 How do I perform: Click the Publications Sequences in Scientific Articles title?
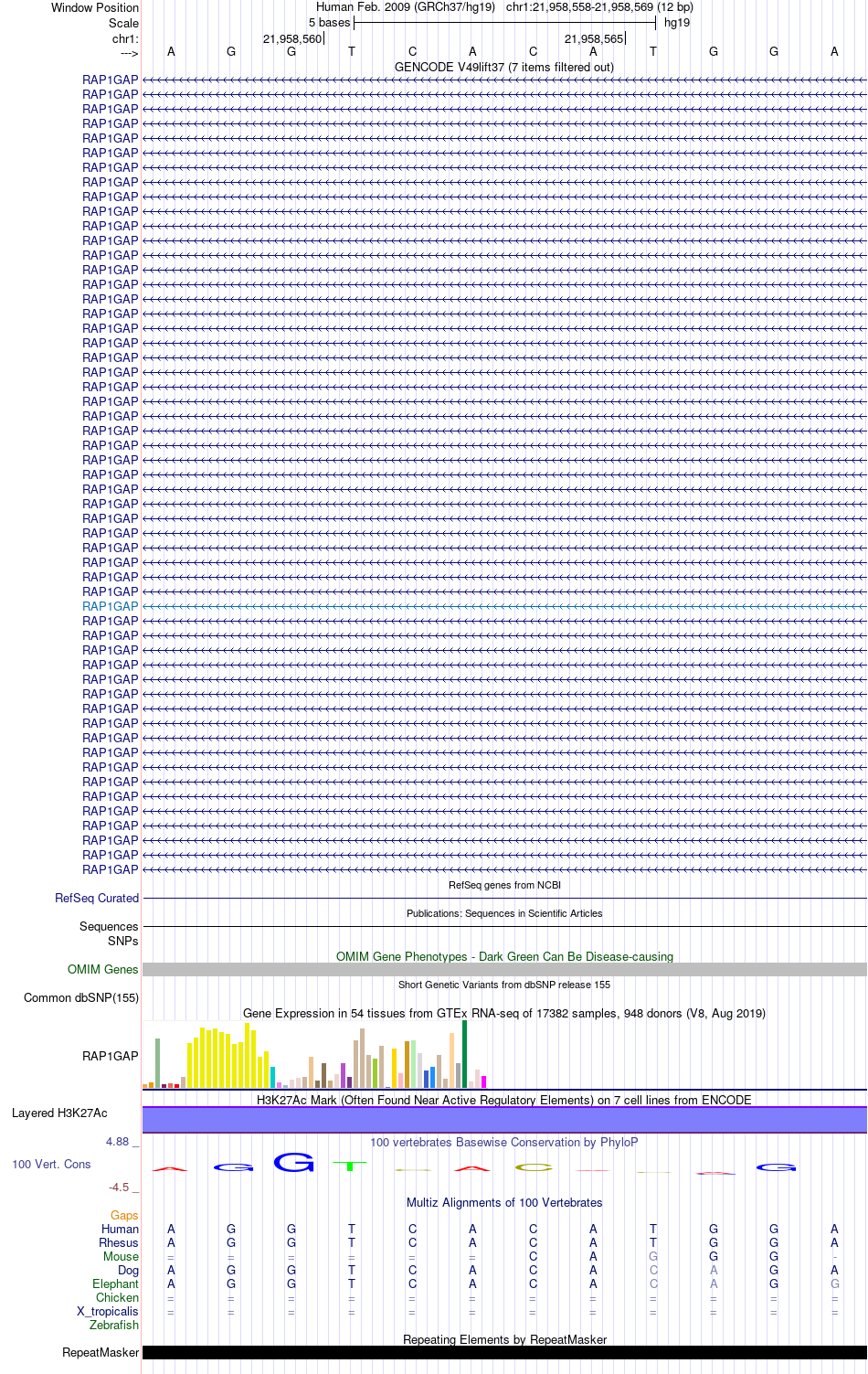(504, 913)
